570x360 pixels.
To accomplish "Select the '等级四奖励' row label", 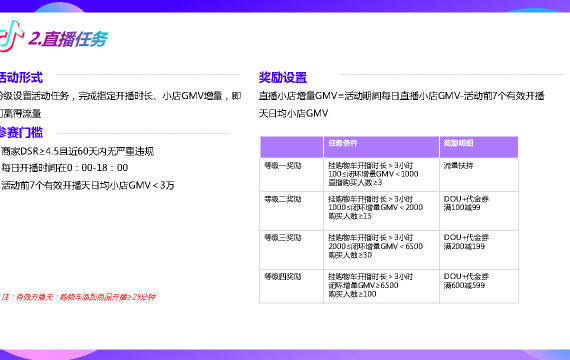I will [x=283, y=277].
